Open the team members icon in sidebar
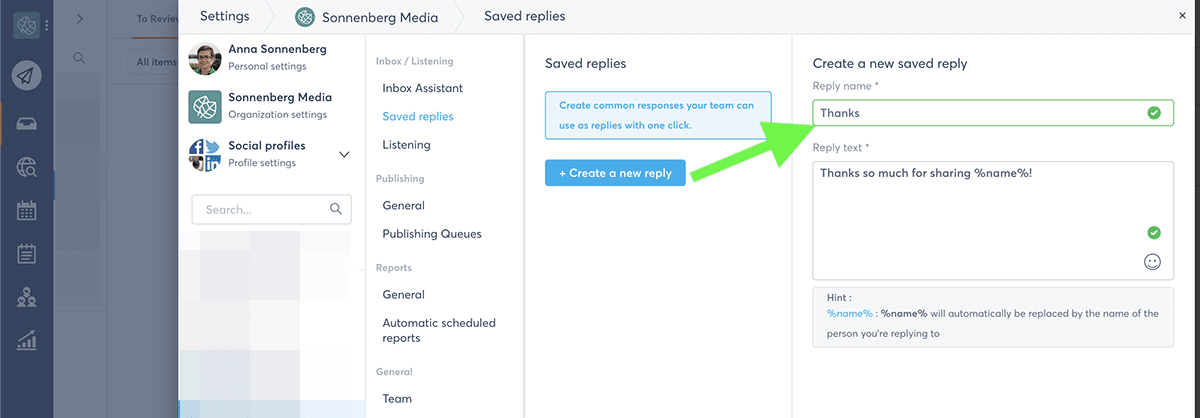The width and height of the screenshot is (1200, 418). (27, 297)
